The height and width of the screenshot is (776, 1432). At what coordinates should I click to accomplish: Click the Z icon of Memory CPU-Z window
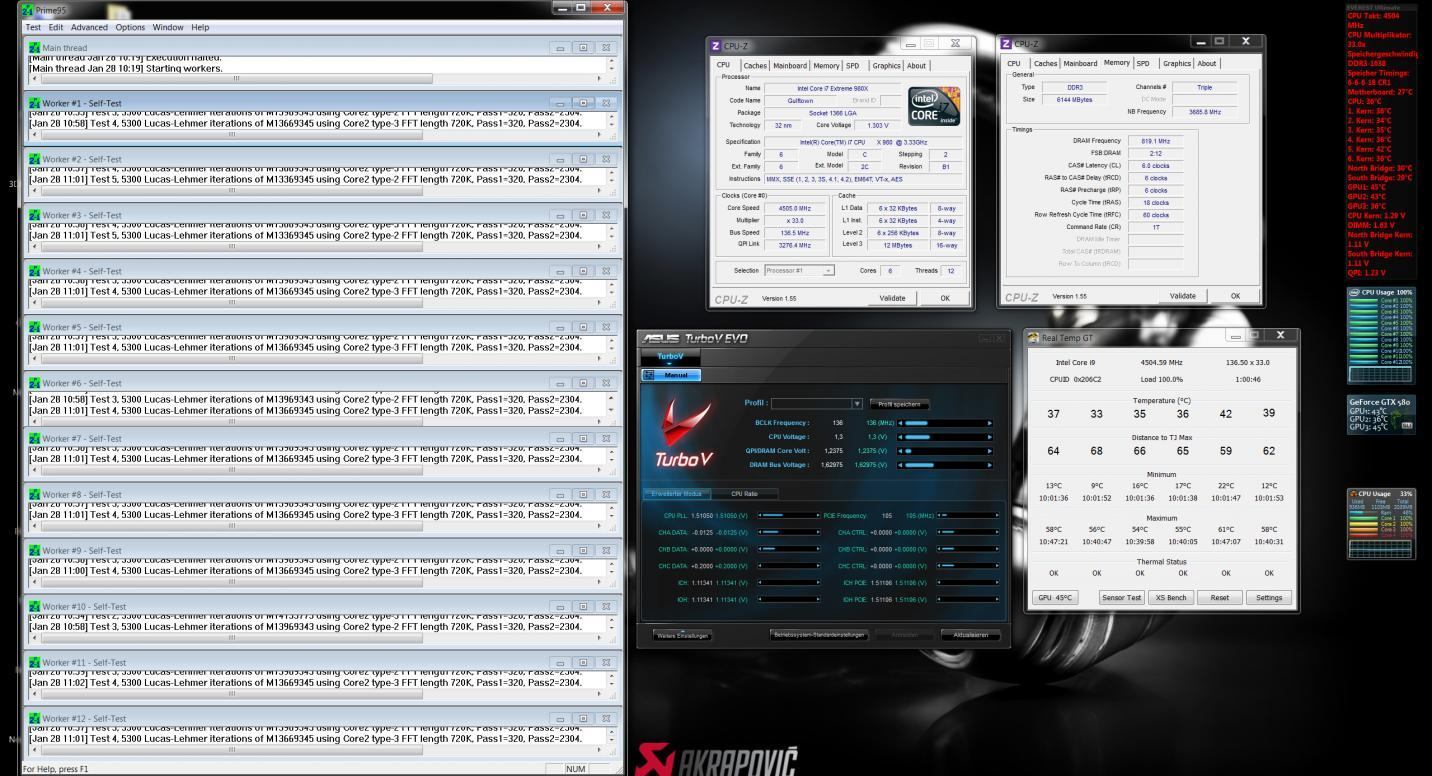[x=1004, y=45]
